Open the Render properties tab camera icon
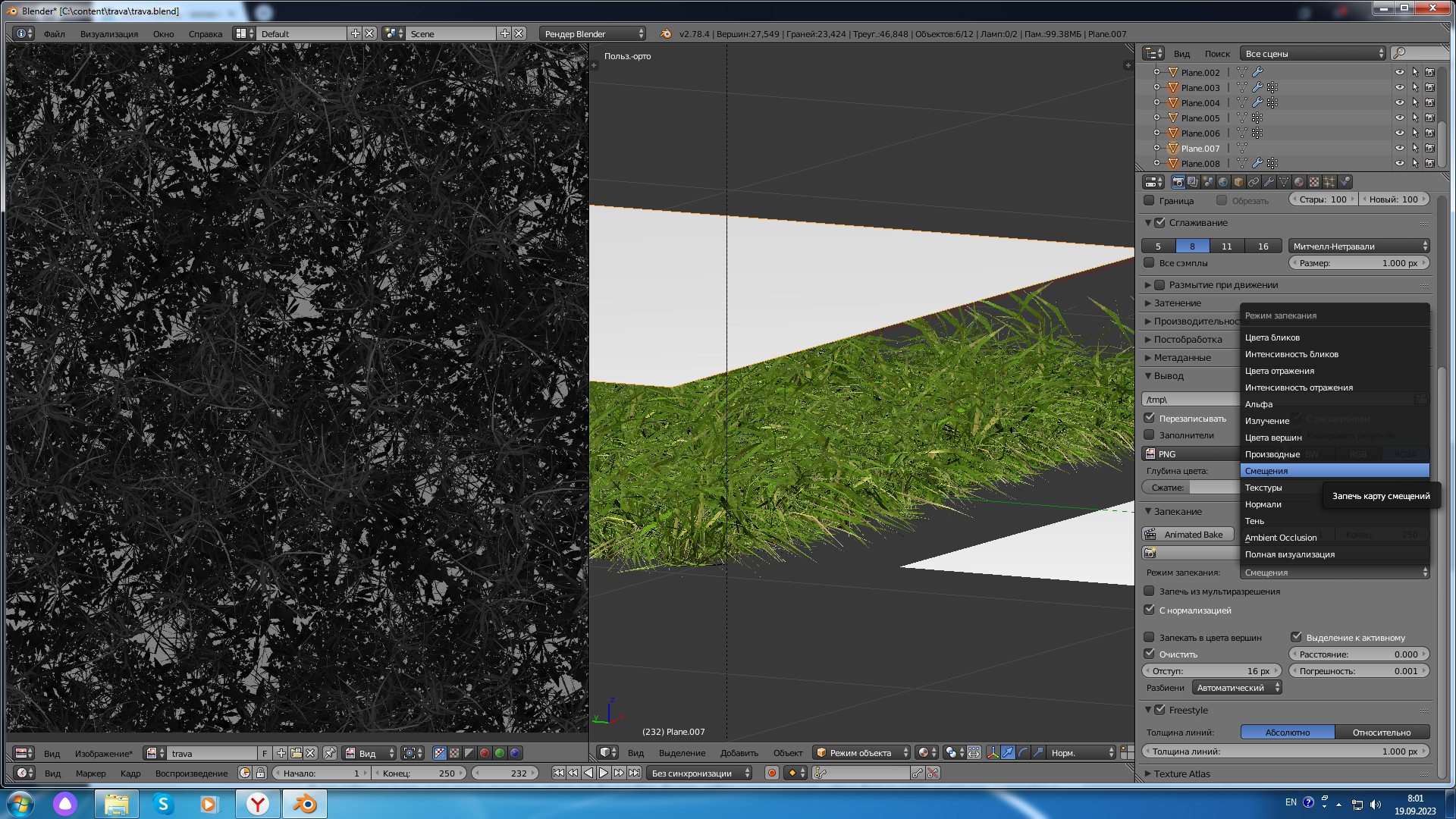Viewport: 1456px width, 819px height. coord(1178,182)
